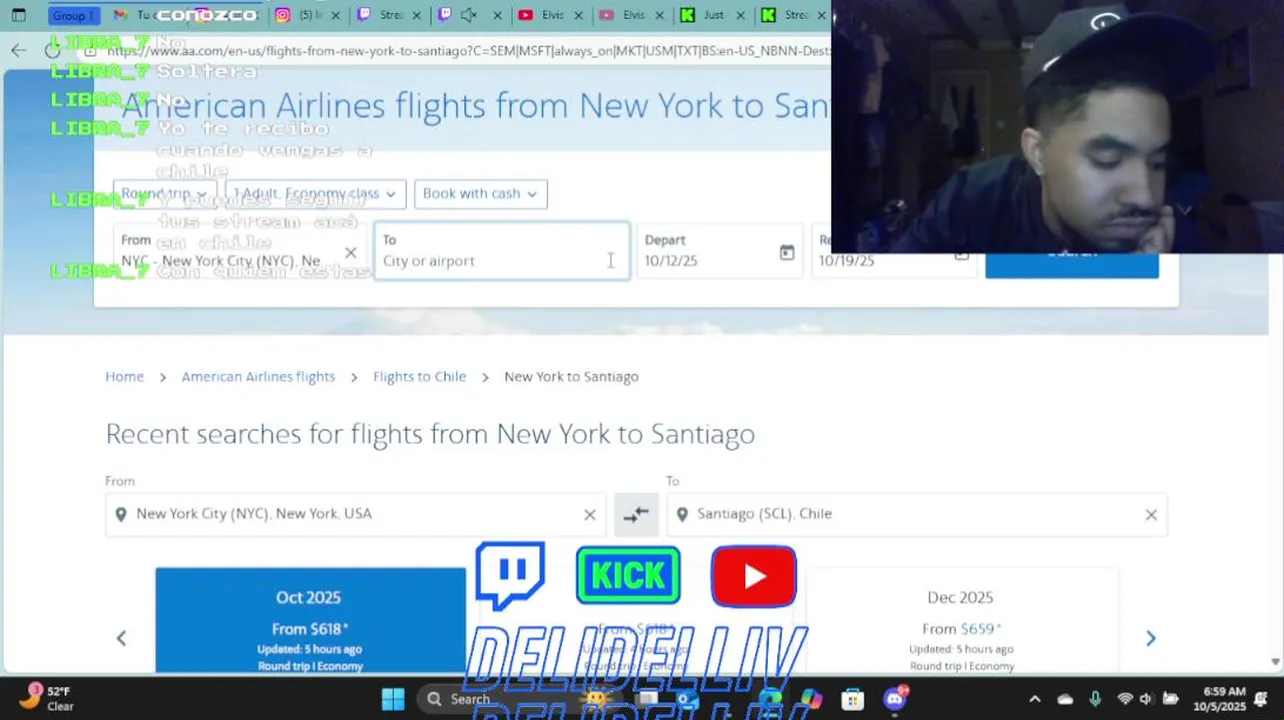Click the location pin beside Santiago
Image resolution: width=1284 pixels, height=720 pixels.
pos(682,514)
